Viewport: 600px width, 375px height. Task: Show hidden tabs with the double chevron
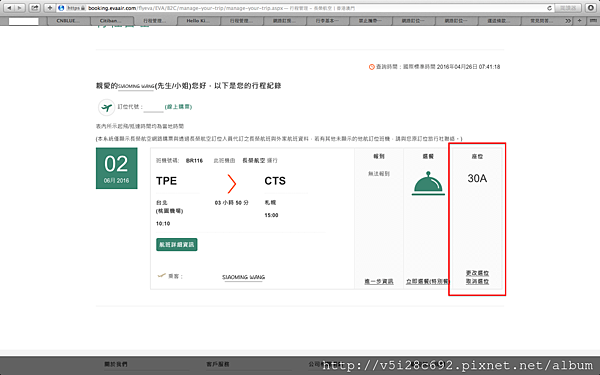pyautogui.click(x=568, y=21)
